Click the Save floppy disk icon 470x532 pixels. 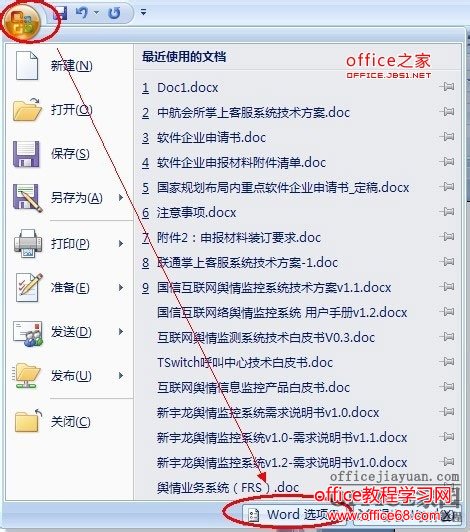pyautogui.click(x=26, y=154)
